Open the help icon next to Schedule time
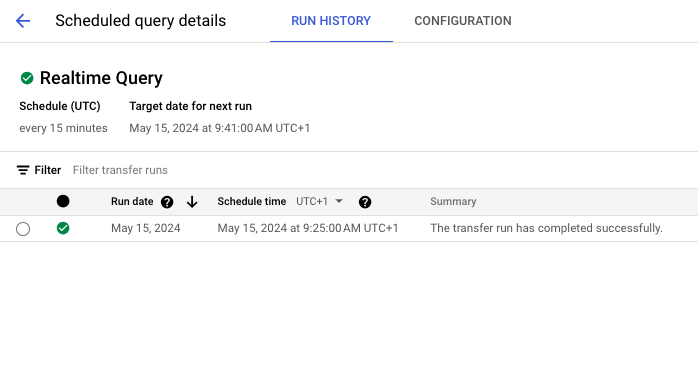 (x=365, y=202)
